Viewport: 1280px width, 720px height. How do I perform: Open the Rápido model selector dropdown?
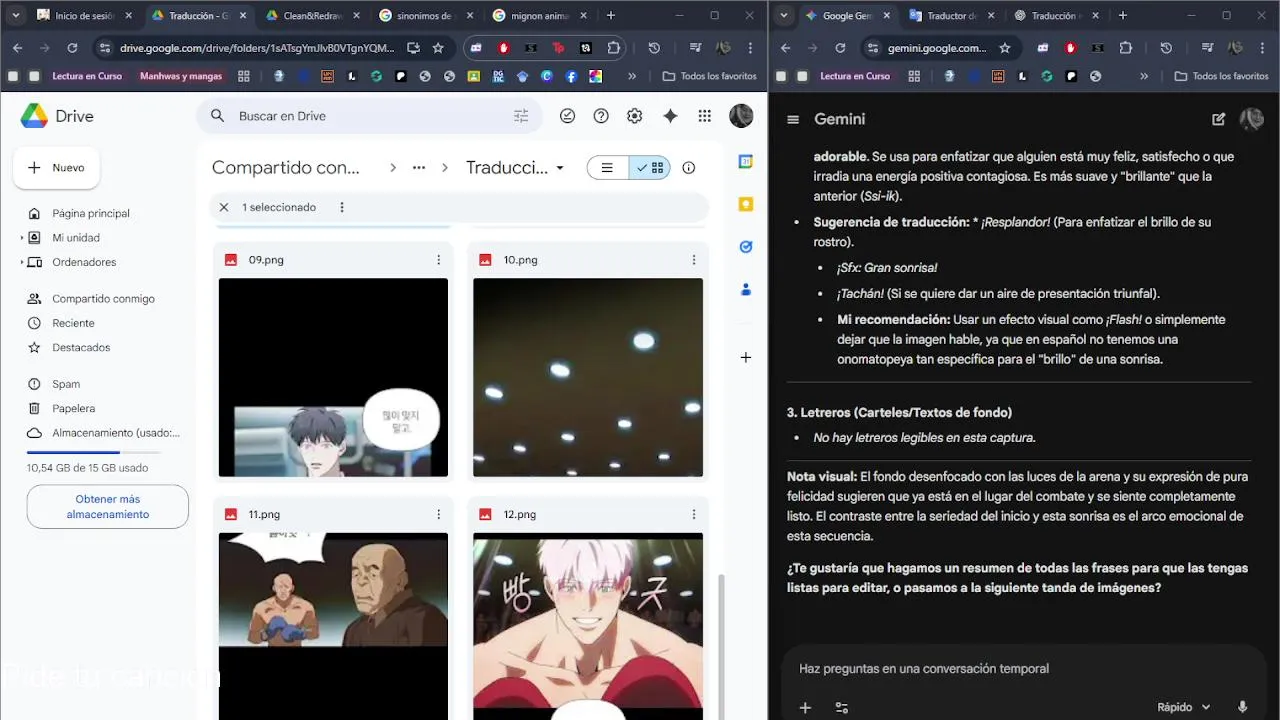[1184, 707]
